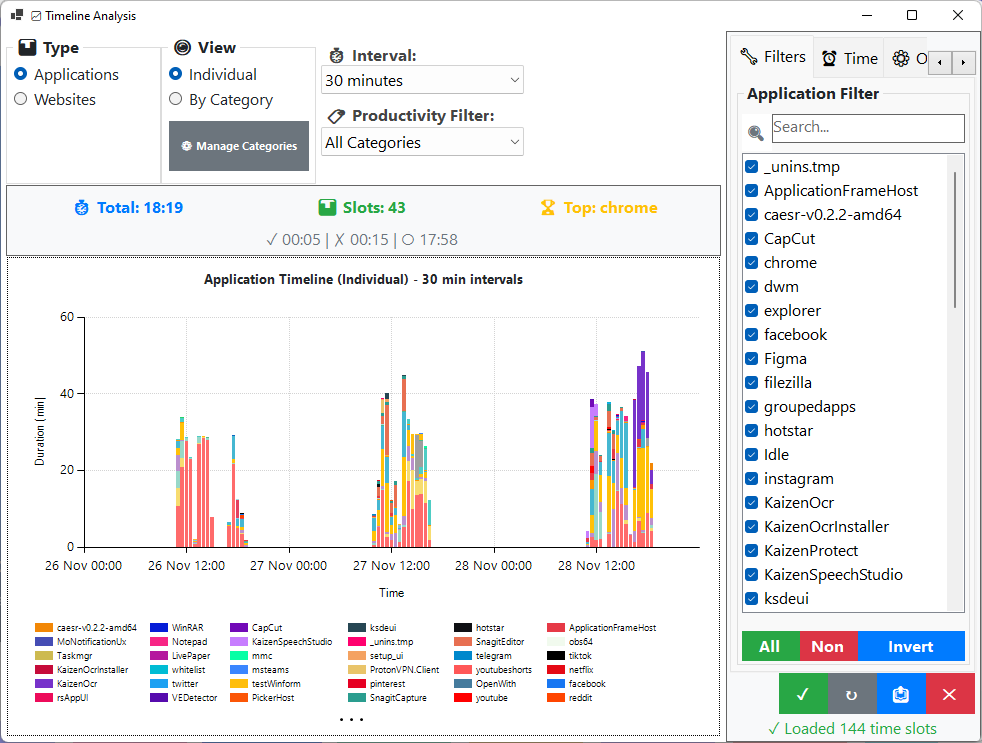982x743 pixels.
Task: Click the magnifier icon beside Search box
Action: pyautogui.click(x=756, y=132)
